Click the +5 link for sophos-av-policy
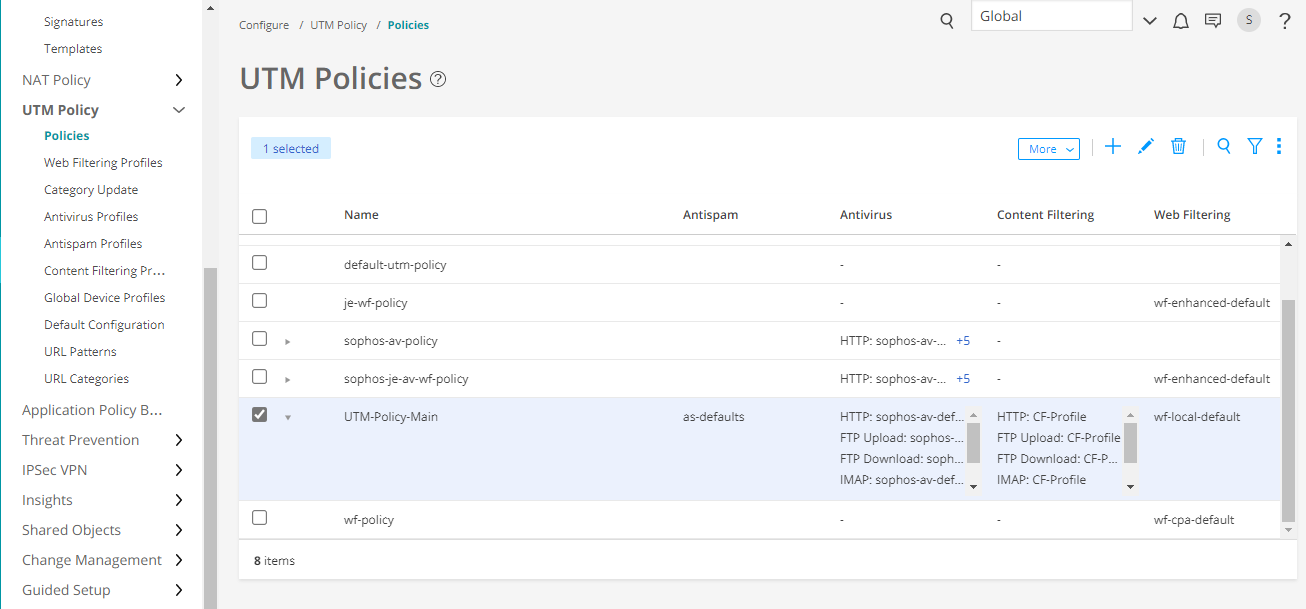1306x609 pixels. coord(963,341)
